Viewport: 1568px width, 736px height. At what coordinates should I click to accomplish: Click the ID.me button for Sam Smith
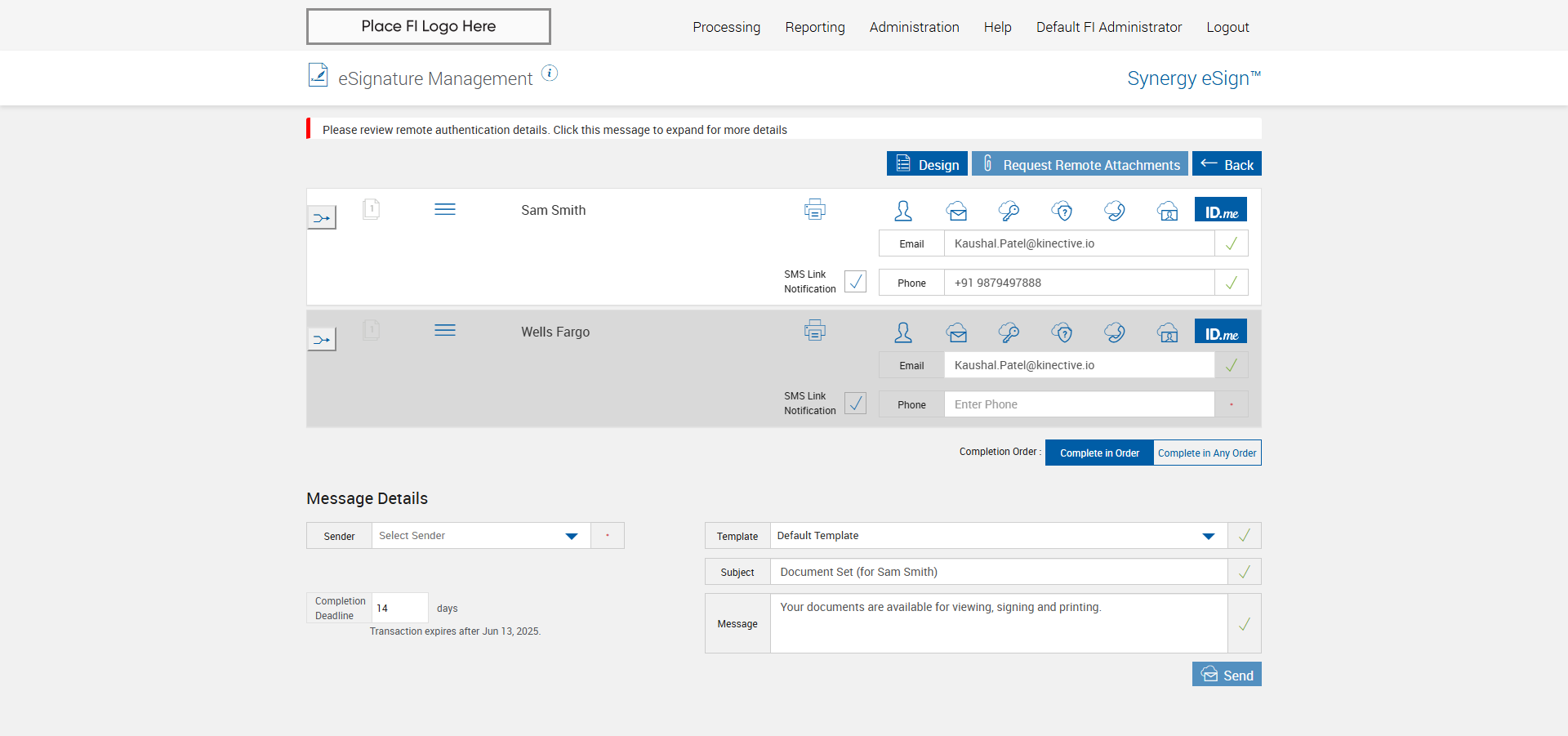[1221, 210]
